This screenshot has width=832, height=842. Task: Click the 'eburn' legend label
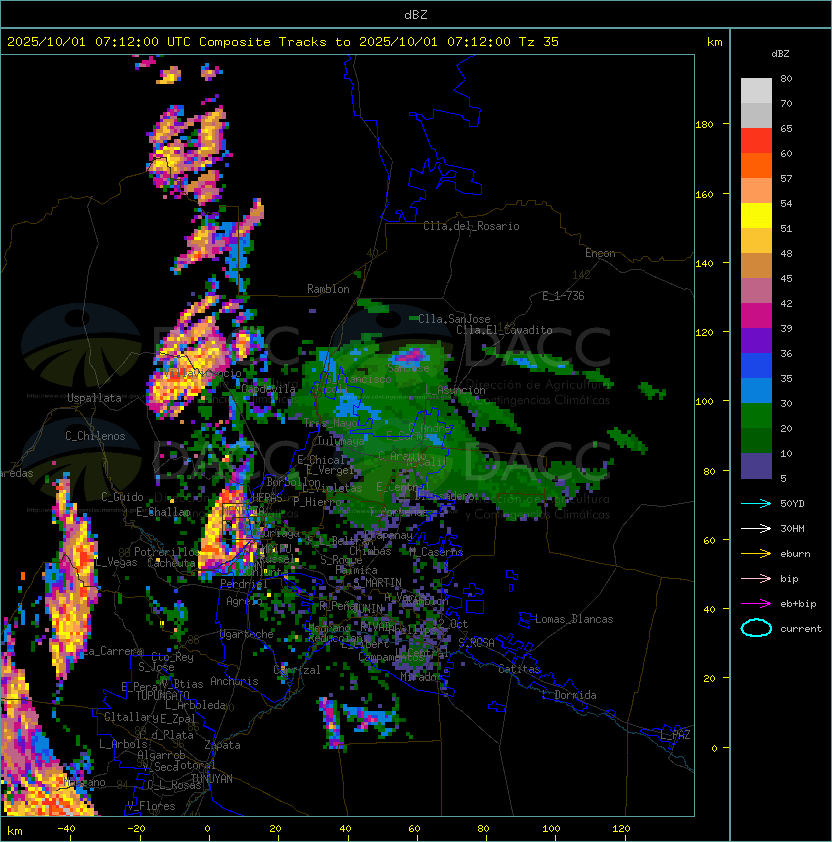(795, 554)
